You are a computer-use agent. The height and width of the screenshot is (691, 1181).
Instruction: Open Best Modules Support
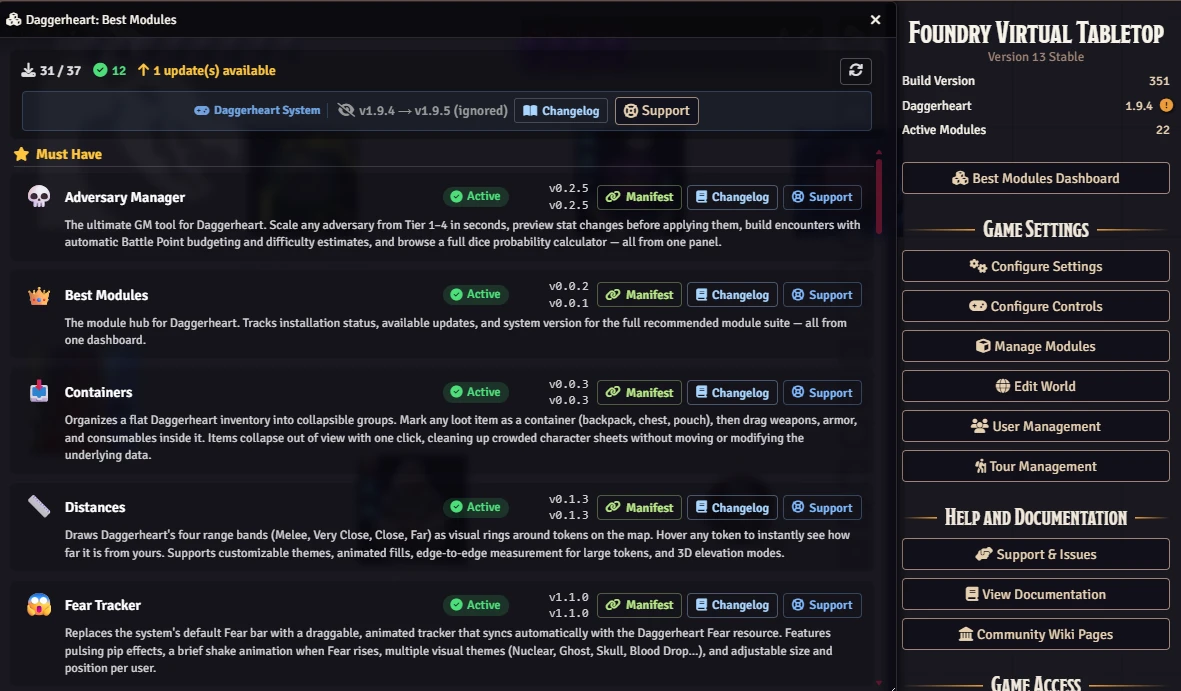[x=822, y=295]
